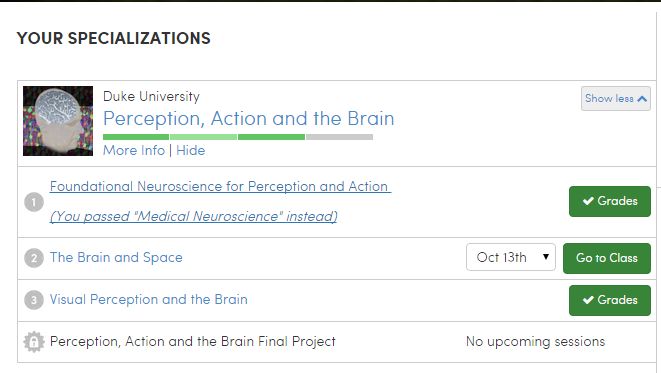Click the You passed Medical Neuroscience instead link

pyautogui.click(x=193, y=217)
